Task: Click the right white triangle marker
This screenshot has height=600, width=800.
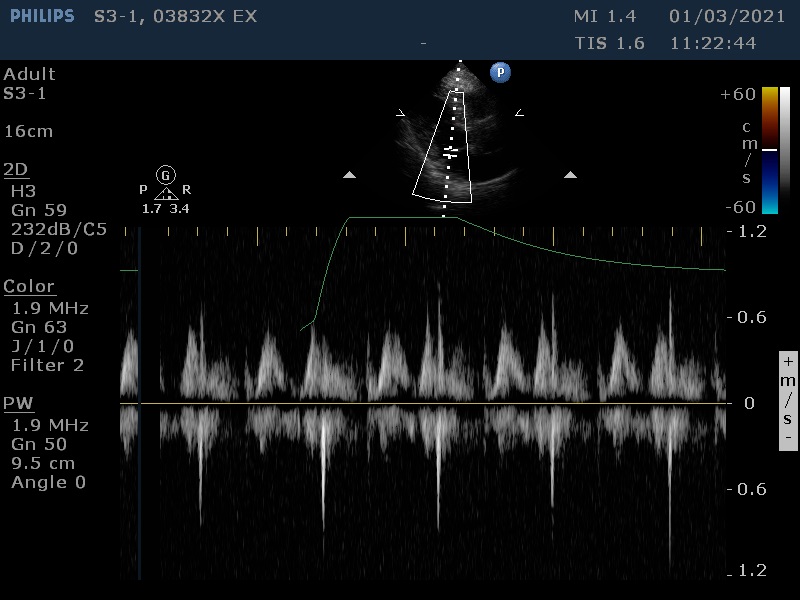Action: pyautogui.click(x=570, y=175)
